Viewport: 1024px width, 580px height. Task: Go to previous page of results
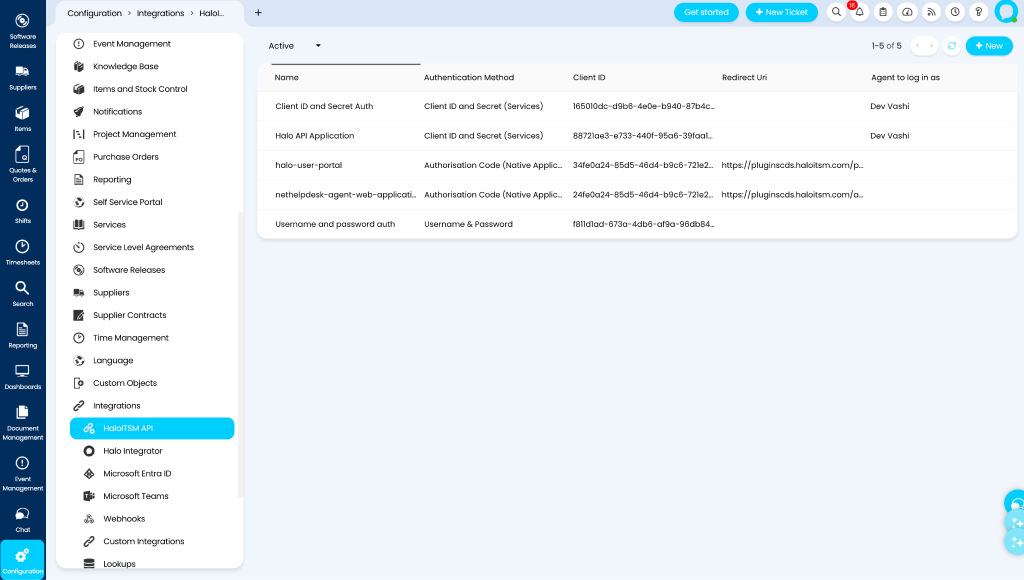pyautogui.click(x=918, y=46)
